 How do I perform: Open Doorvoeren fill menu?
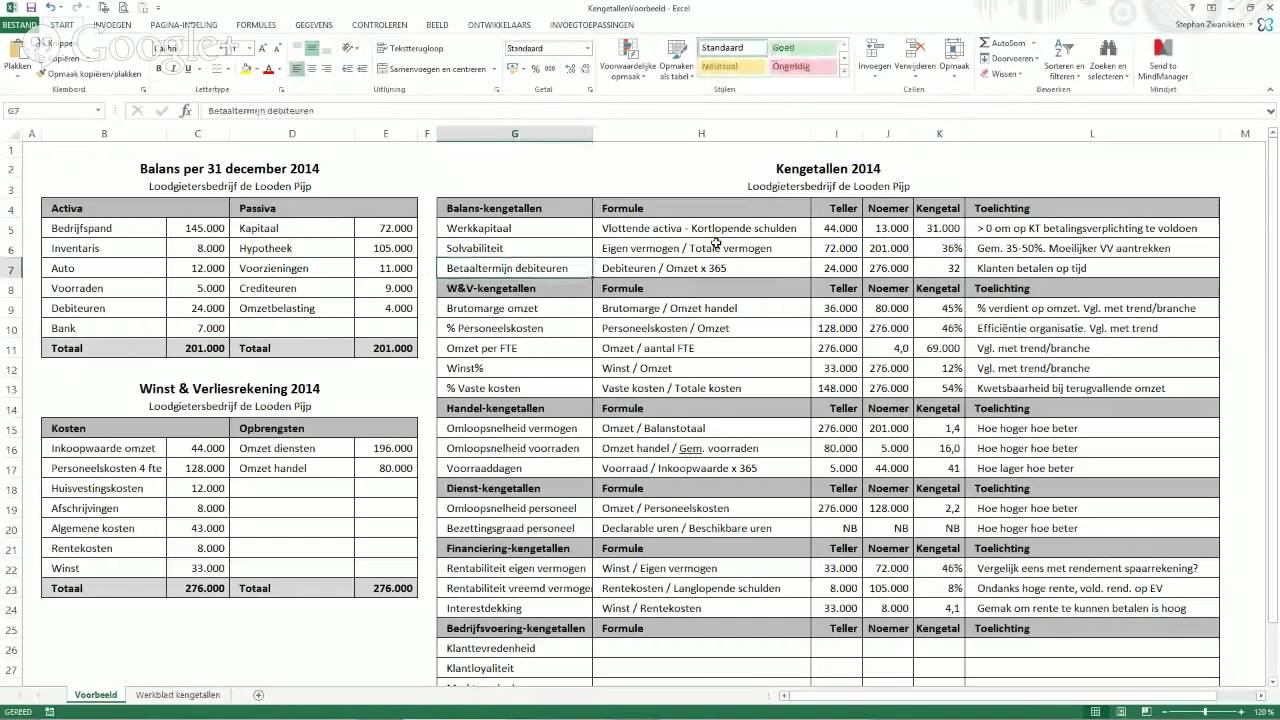point(1008,59)
